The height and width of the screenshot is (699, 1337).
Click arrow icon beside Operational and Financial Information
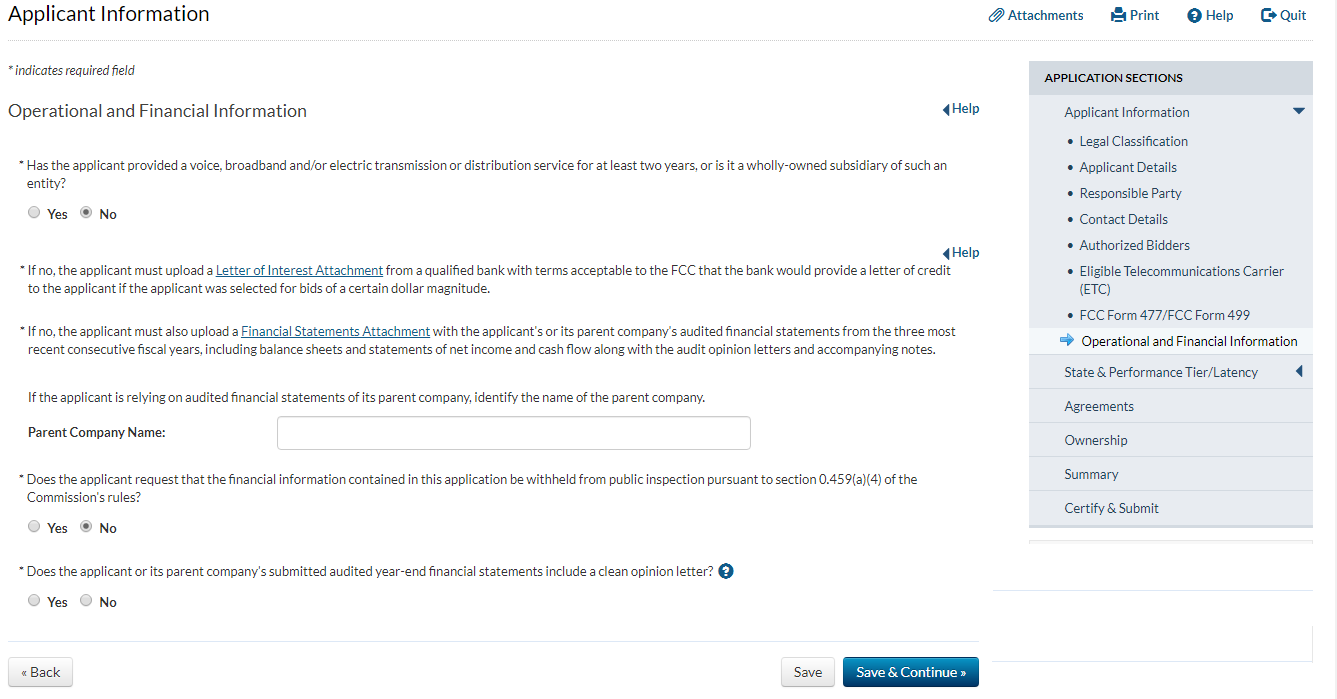tap(1067, 341)
